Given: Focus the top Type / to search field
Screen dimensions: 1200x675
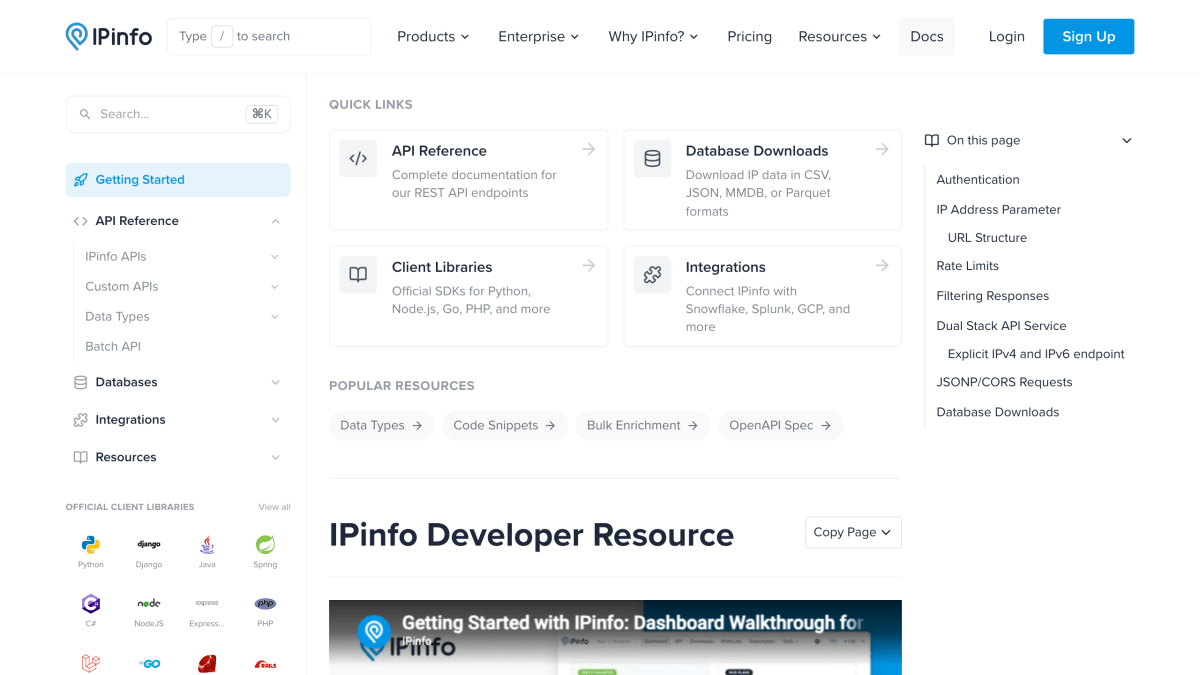Looking at the screenshot, I should pyautogui.click(x=269, y=36).
